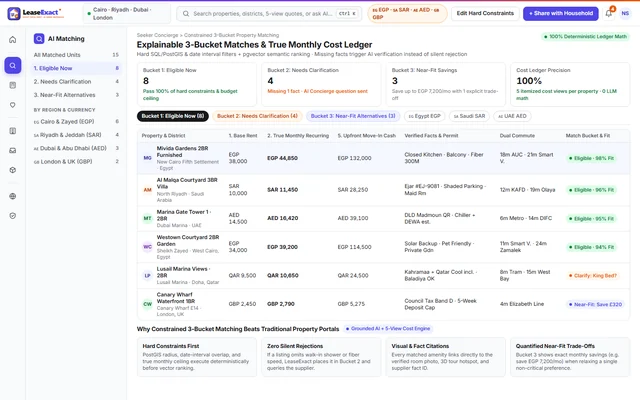Click the NS user avatar
Image resolution: width=640 pixels, height=400 pixels.
click(x=625, y=13)
